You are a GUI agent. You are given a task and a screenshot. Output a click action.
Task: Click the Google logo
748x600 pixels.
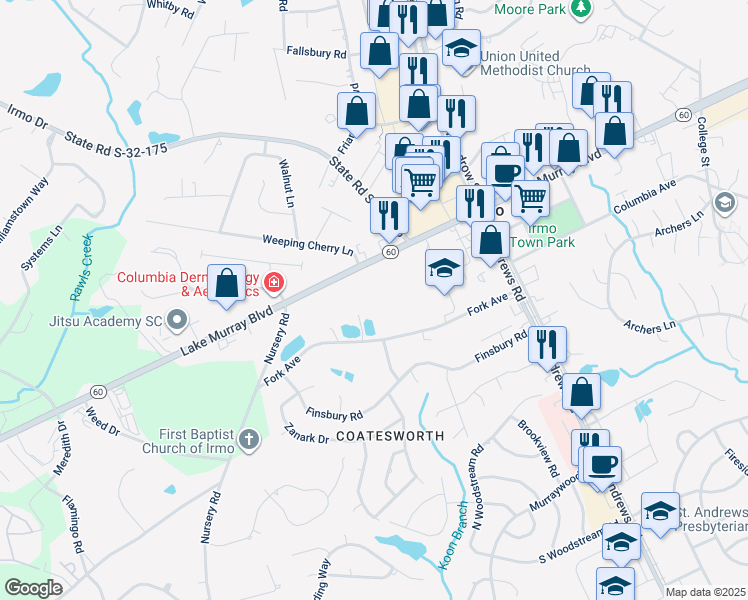(33, 588)
